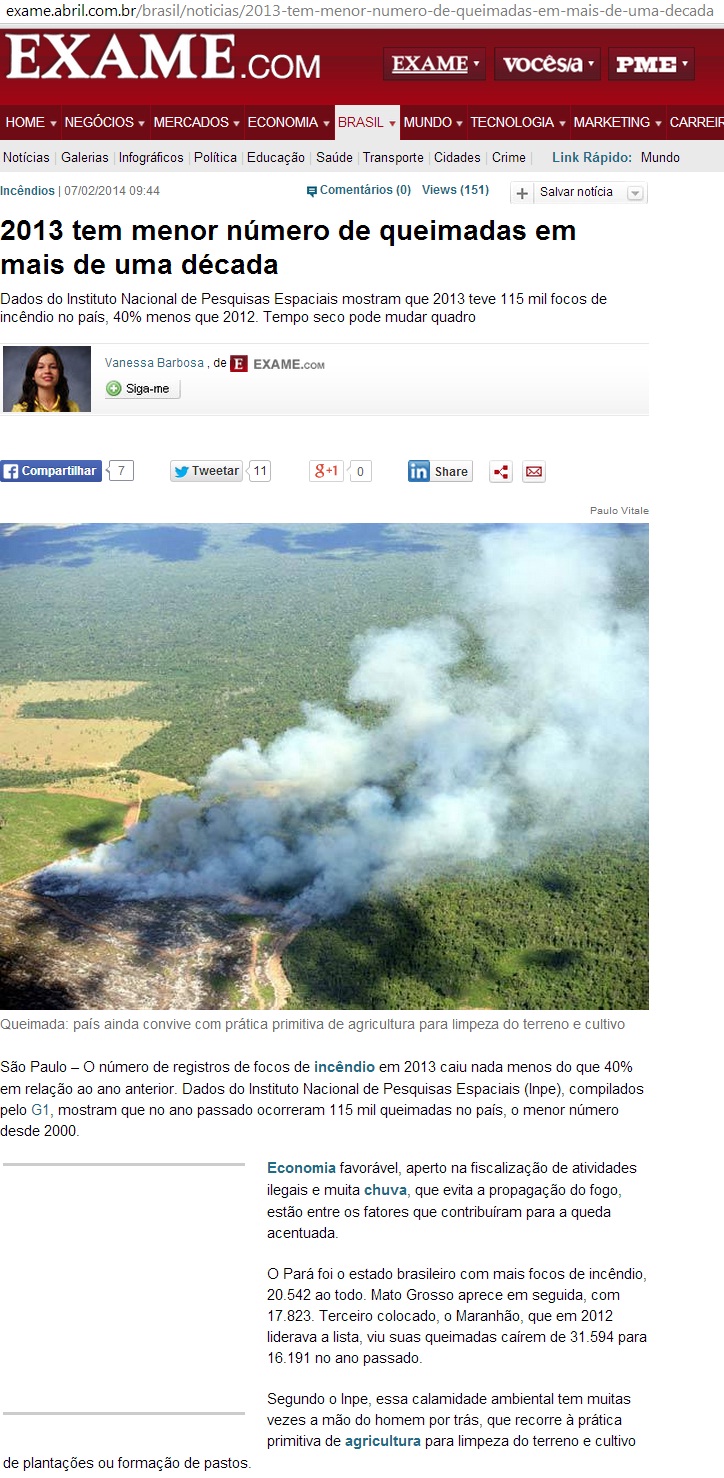Image resolution: width=724 pixels, height=1478 pixels.
Task: Share the article via the email envelope icon
Action: pos(534,472)
